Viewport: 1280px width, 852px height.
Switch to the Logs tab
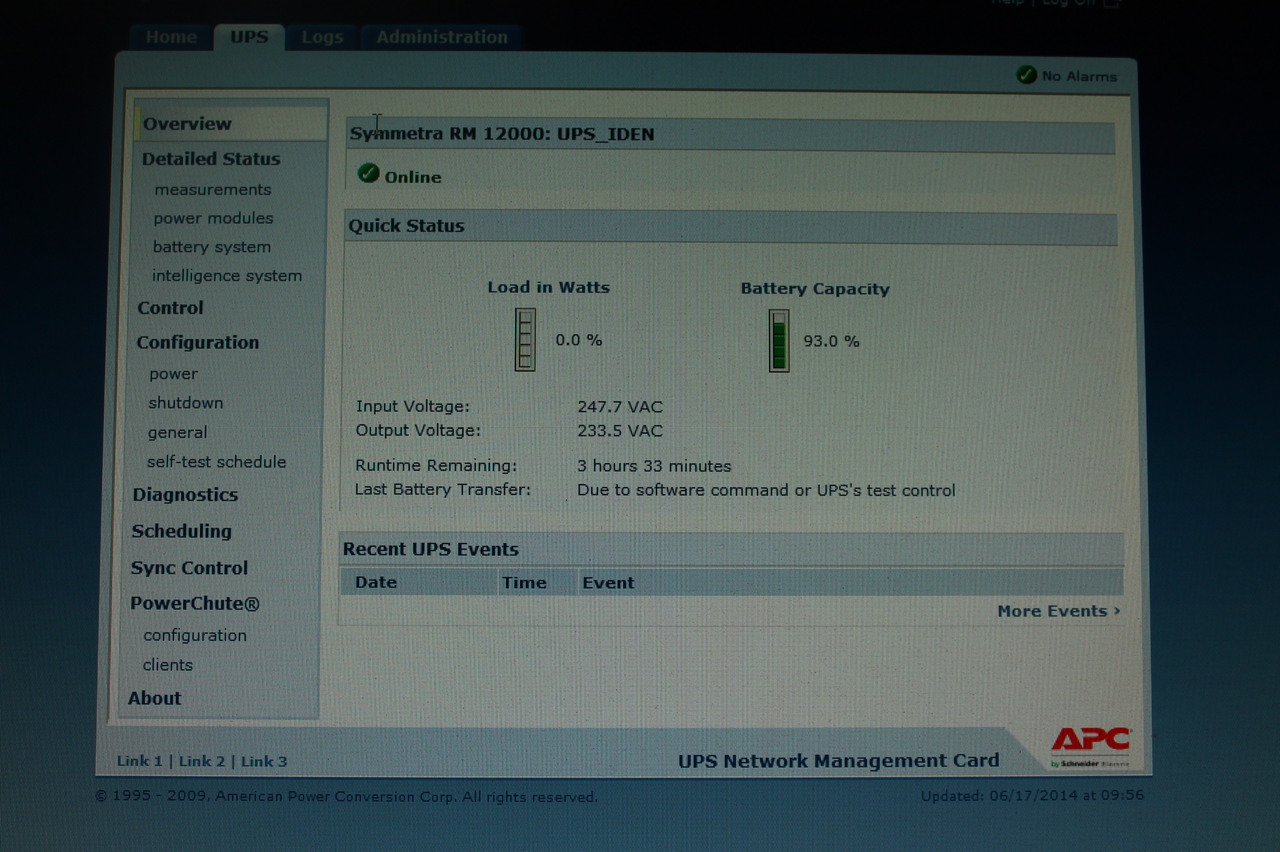322,37
